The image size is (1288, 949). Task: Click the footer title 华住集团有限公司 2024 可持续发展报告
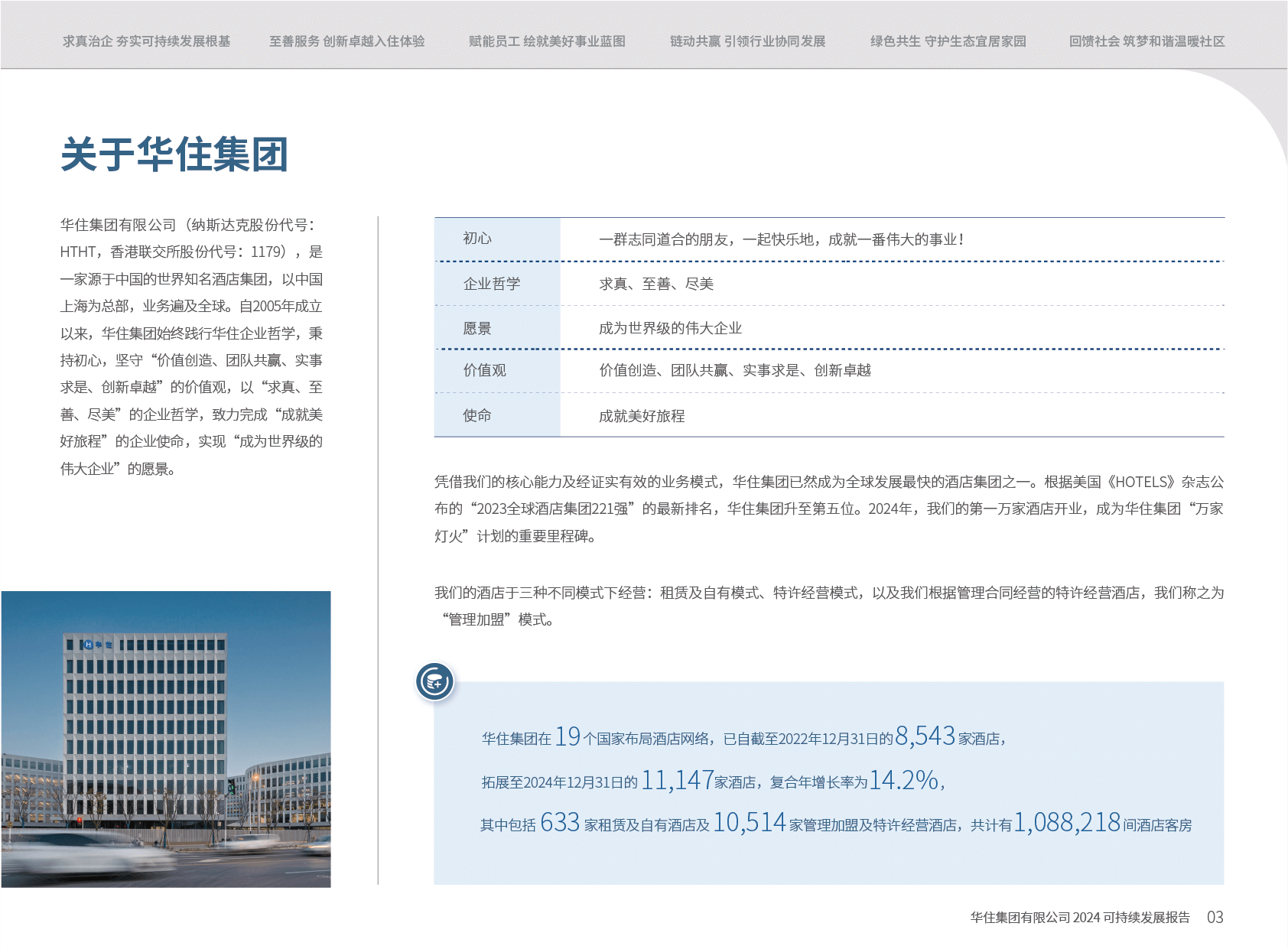(1080, 917)
